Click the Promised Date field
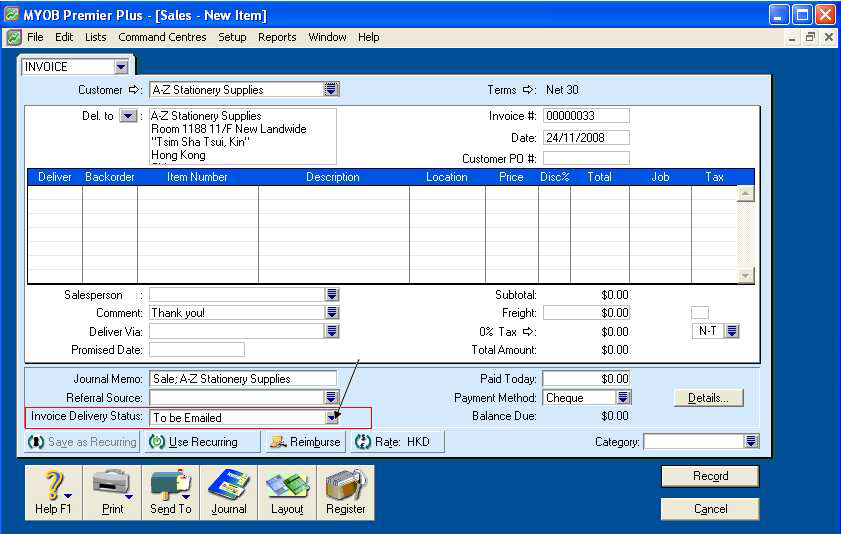Screen dimensions: 841x534 pyautogui.click(x=197, y=350)
